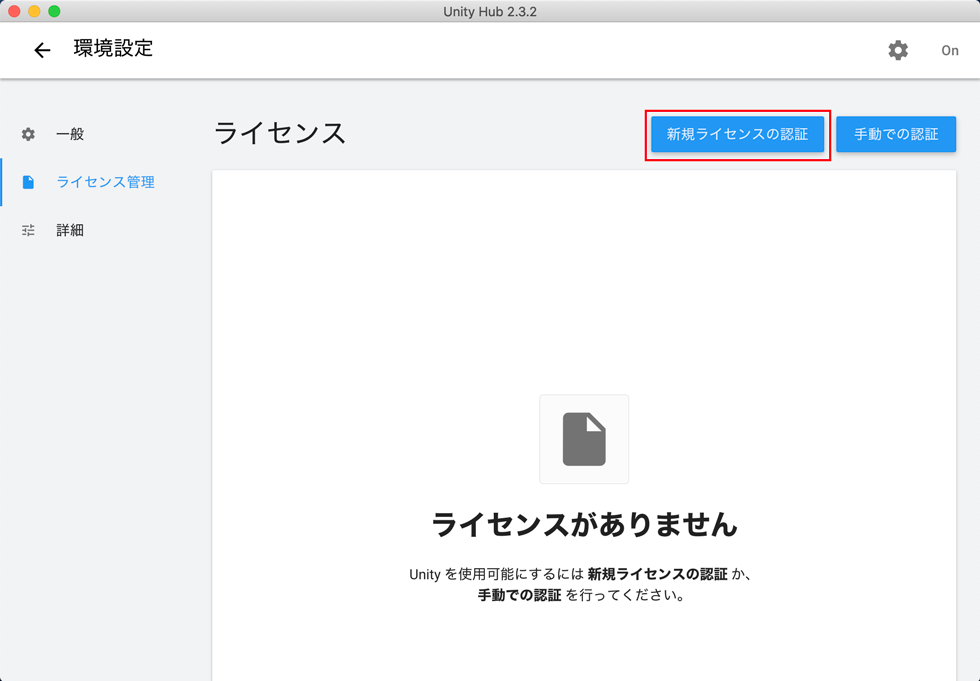This screenshot has height=681, width=980.
Task: Select the sliders icon beside 詳細
Action: coord(28,230)
